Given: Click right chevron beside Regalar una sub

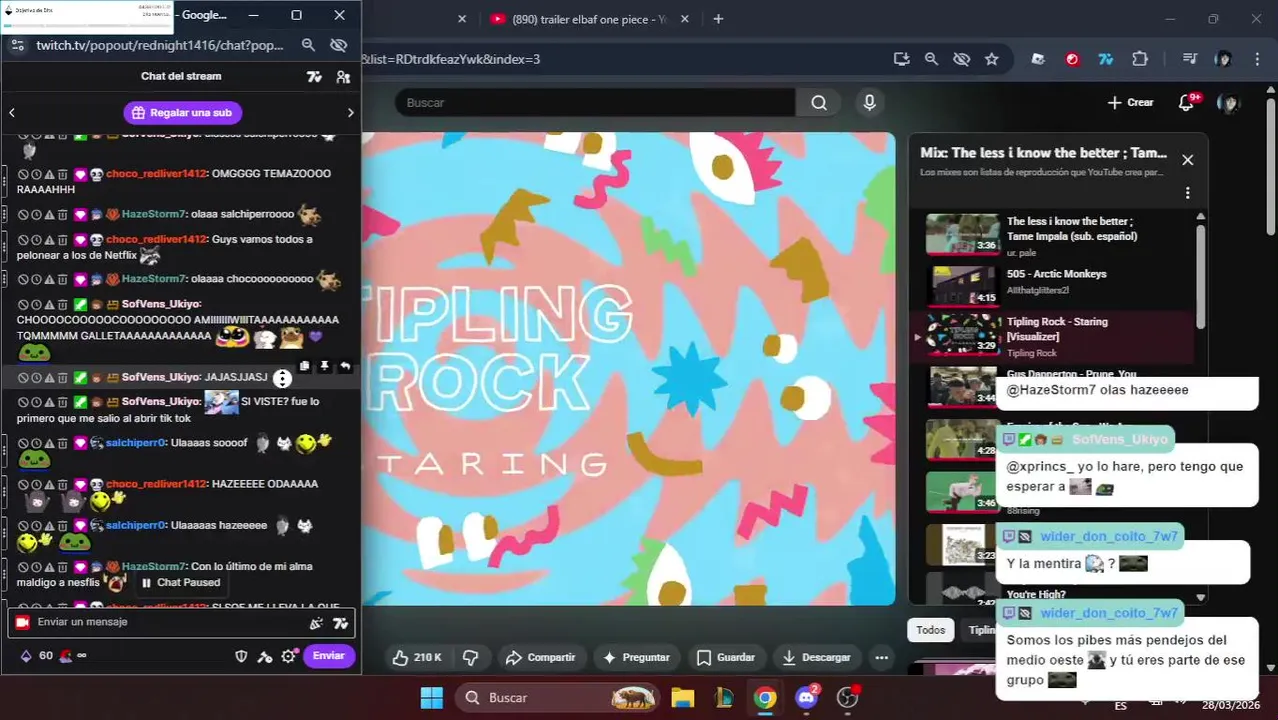Looking at the screenshot, I should [x=350, y=113].
